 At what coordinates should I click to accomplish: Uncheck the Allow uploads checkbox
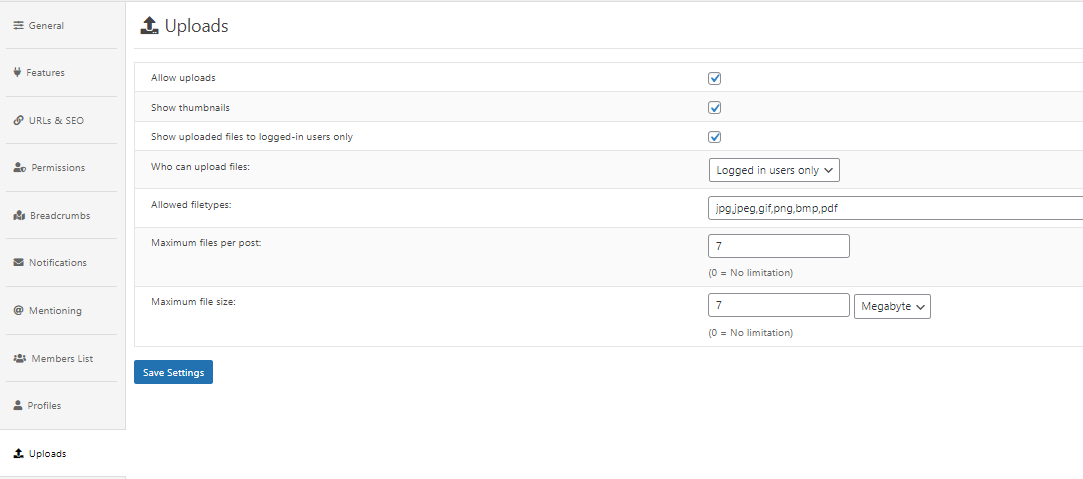(x=715, y=78)
